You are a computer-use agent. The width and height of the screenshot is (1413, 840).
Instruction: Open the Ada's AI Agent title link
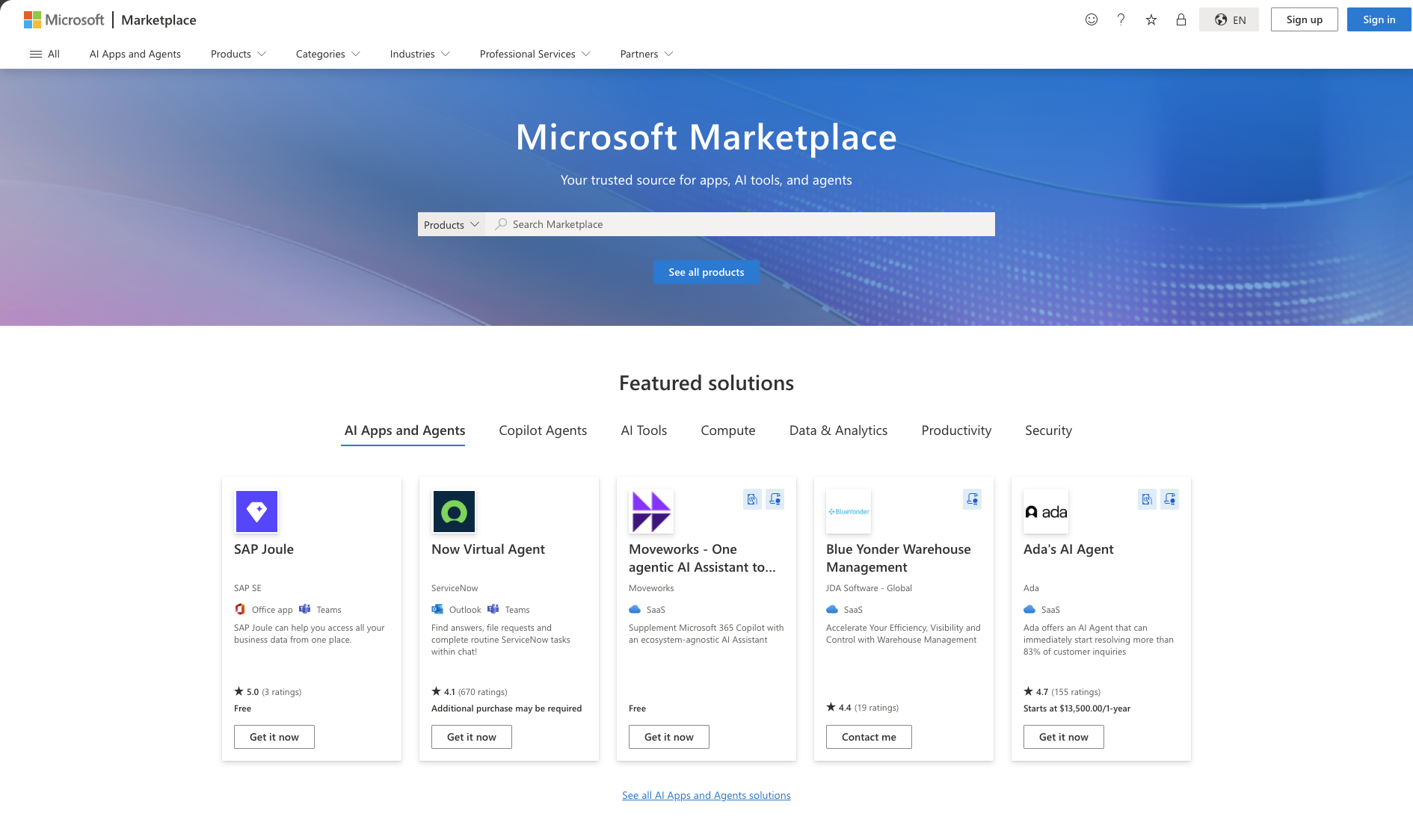[1068, 549]
